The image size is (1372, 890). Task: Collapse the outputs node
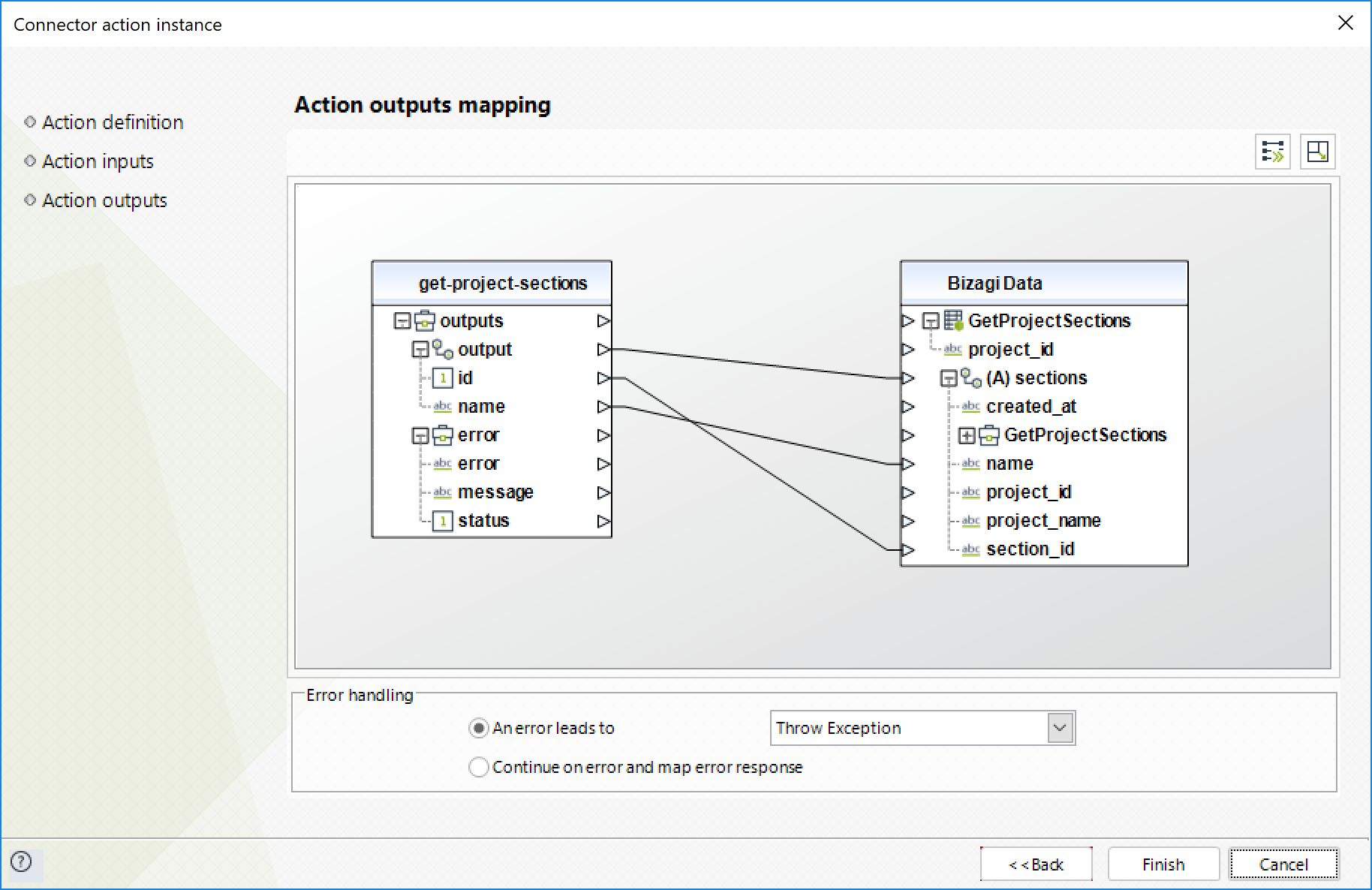[x=402, y=321]
